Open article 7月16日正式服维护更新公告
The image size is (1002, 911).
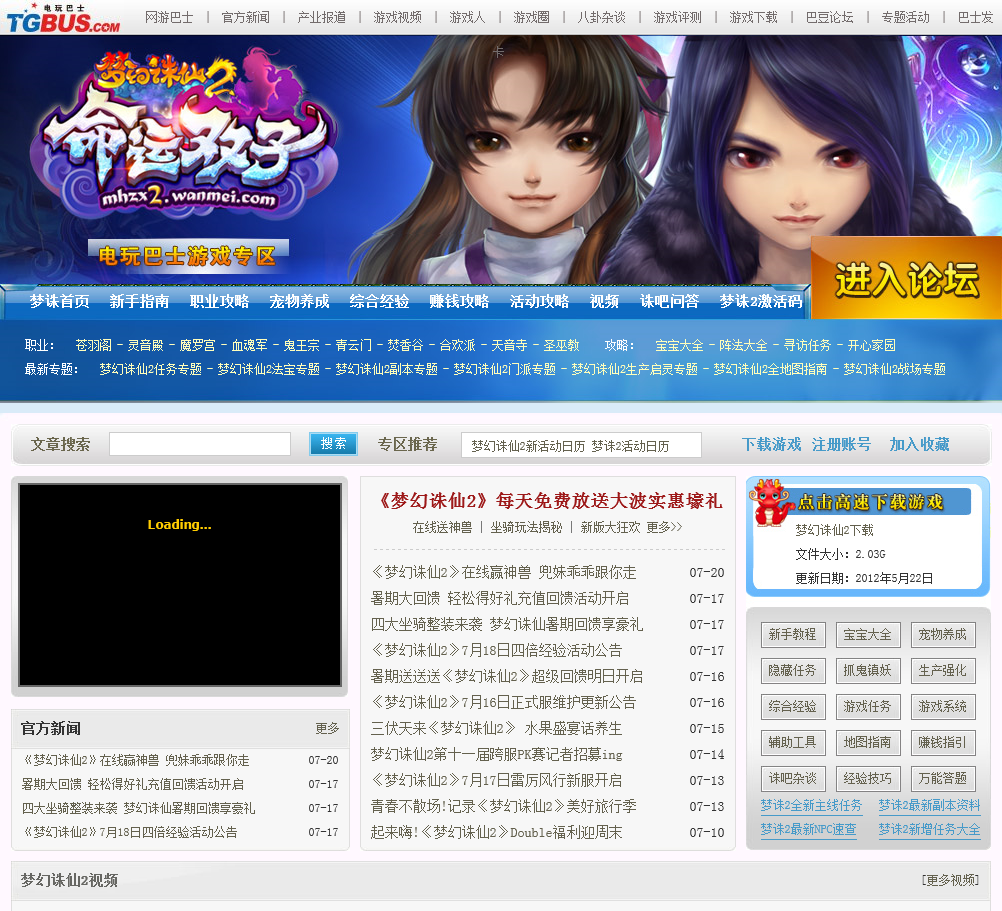[504, 702]
